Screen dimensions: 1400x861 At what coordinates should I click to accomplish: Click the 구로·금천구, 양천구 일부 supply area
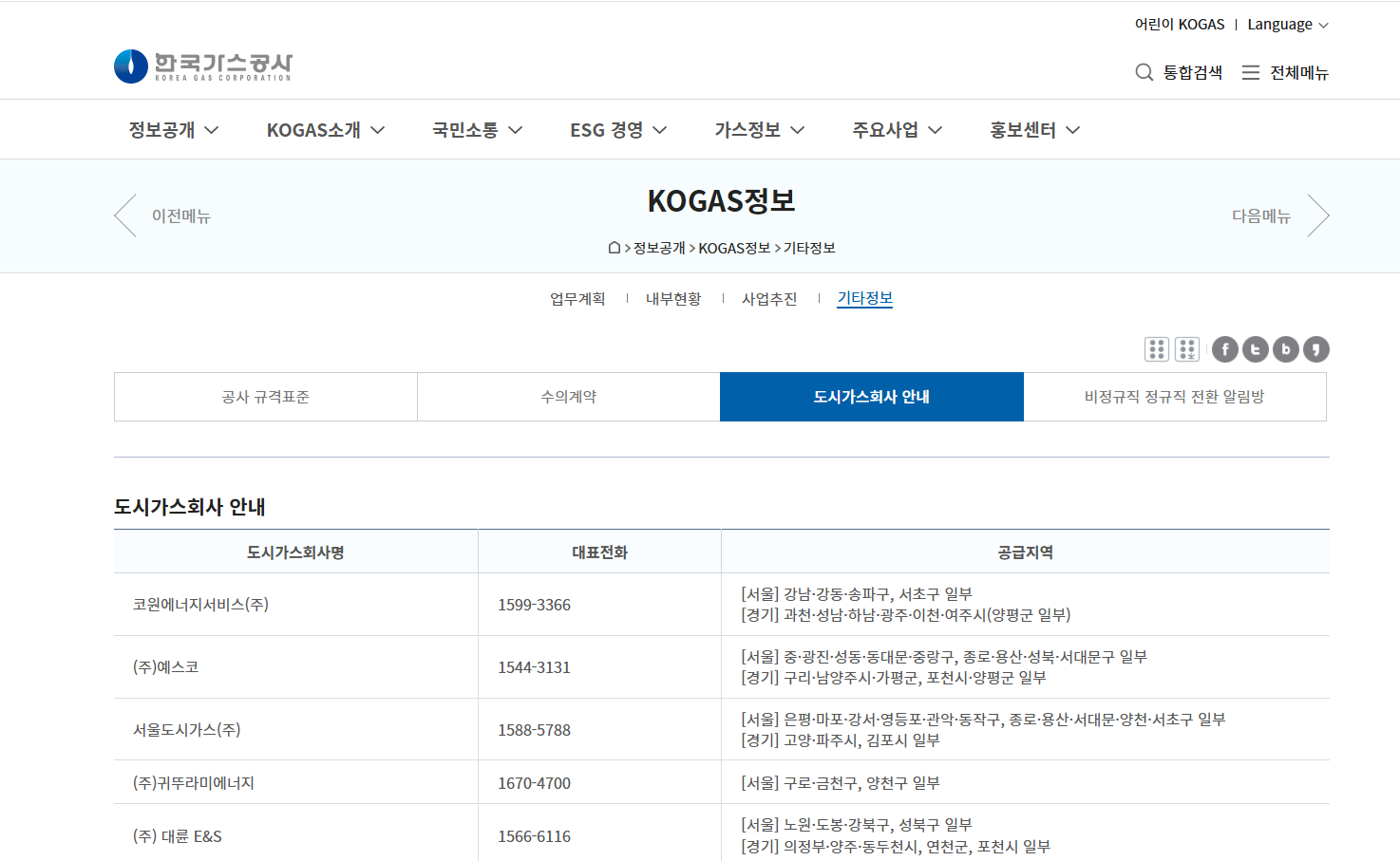(x=841, y=783)
